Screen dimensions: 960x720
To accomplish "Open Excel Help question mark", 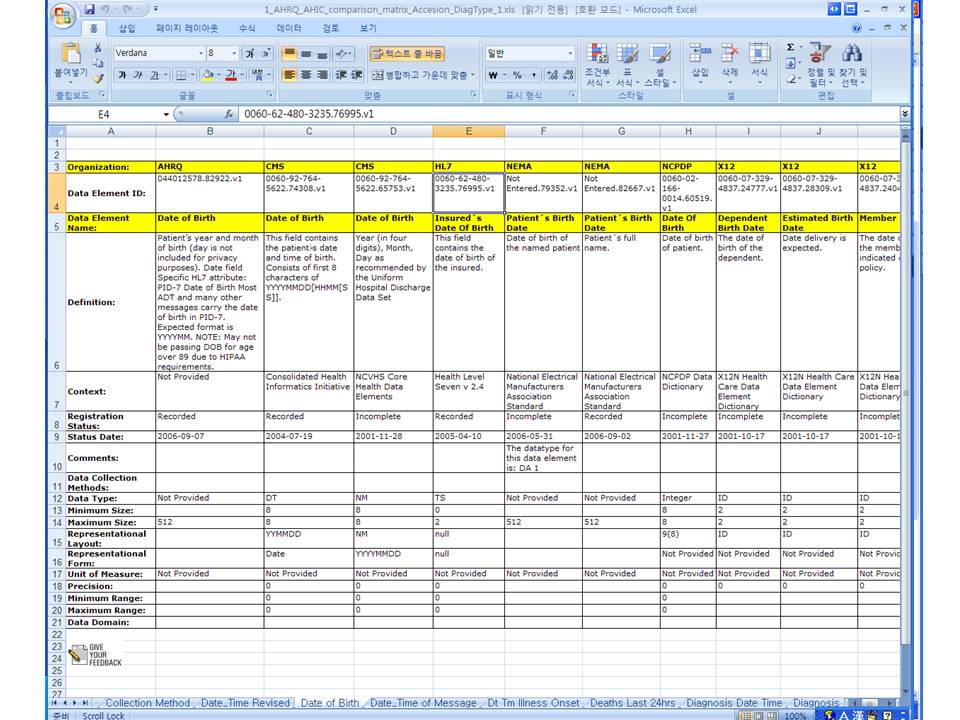I will (x=857, y=28).
